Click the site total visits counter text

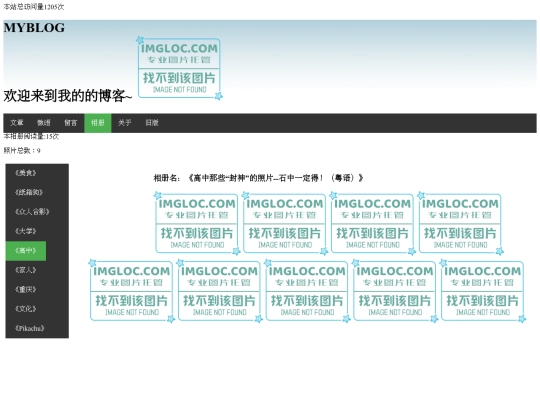click(34, 7)
